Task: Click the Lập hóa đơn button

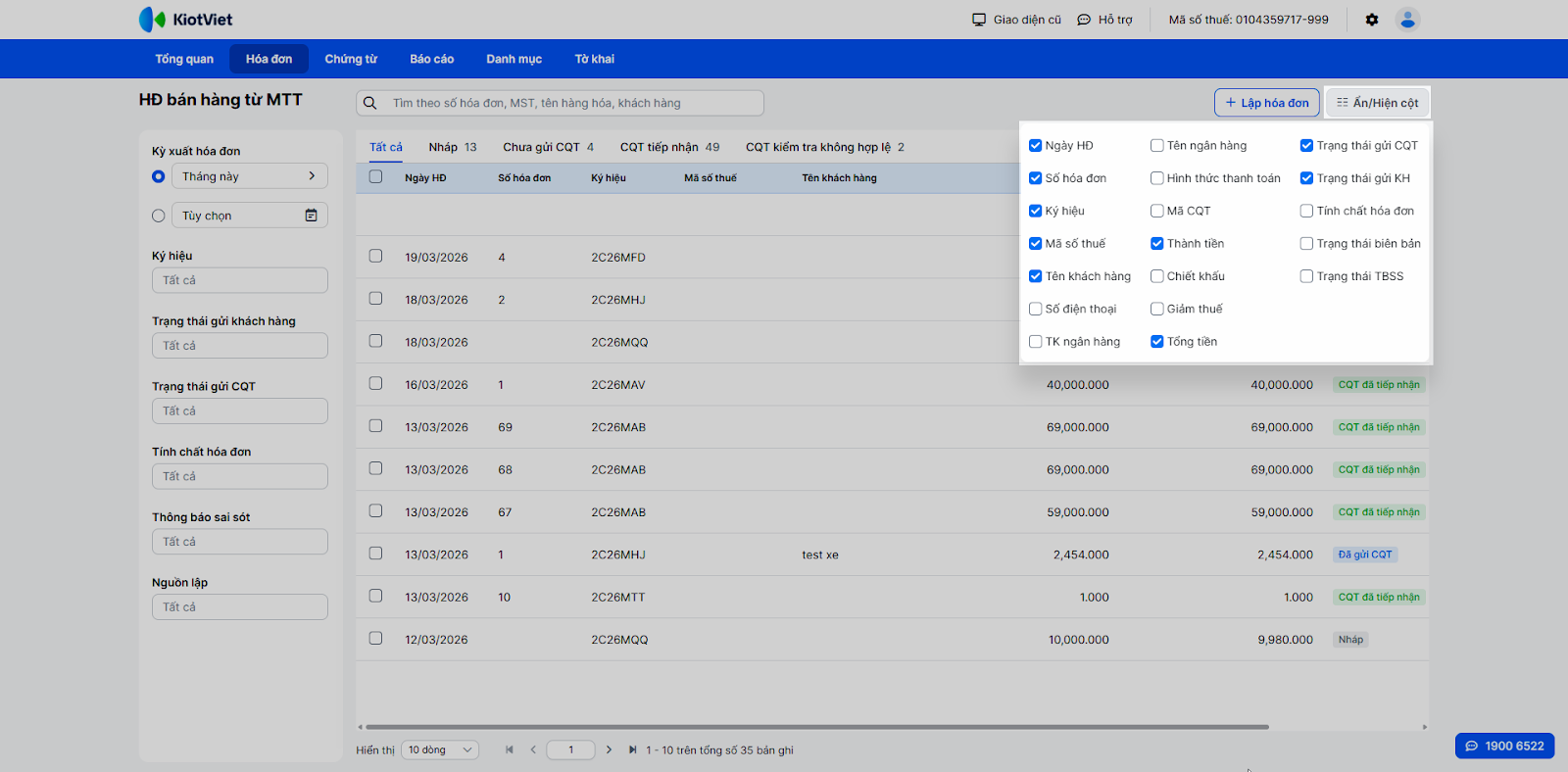Action: click(1266, 103)
